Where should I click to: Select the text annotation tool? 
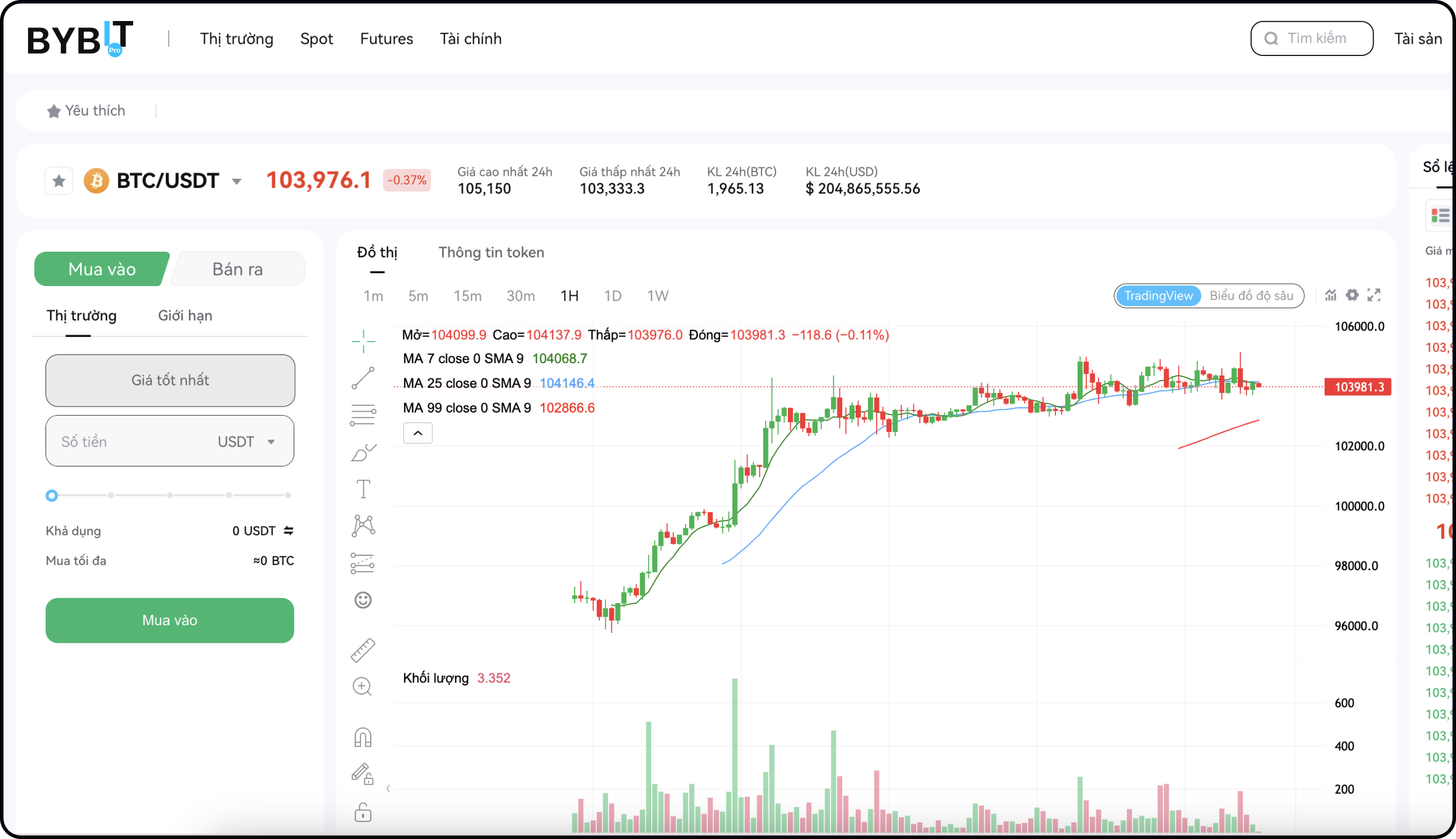[363, 489]
